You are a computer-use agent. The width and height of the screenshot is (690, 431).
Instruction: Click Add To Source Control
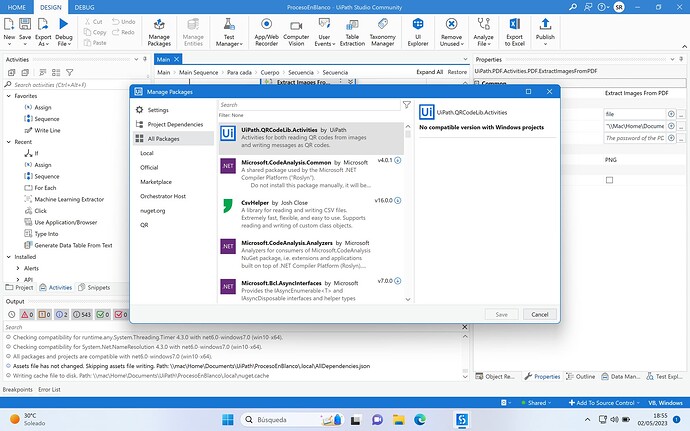tap(605, 402)
